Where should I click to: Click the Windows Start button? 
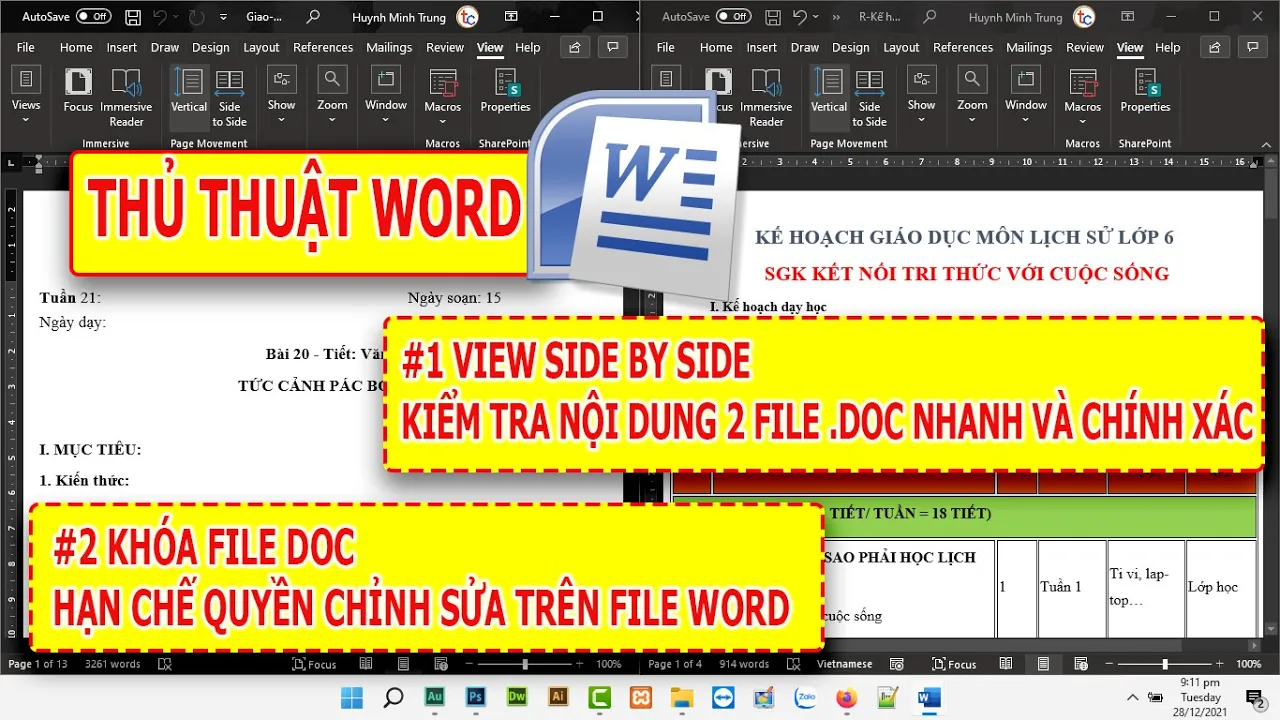(x=352, y=697)
